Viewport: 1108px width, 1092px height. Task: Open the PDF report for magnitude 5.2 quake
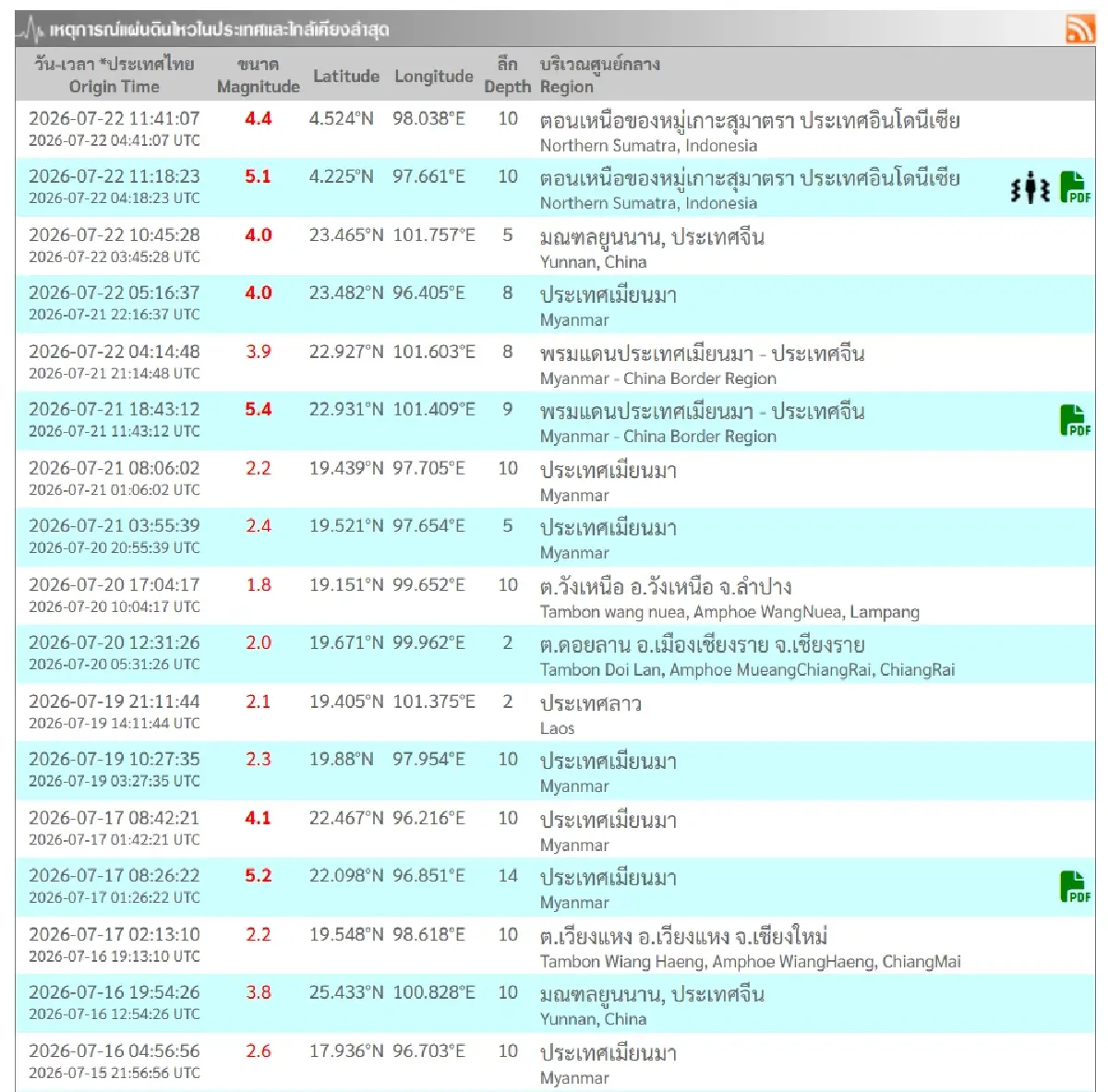point(1075,887)
